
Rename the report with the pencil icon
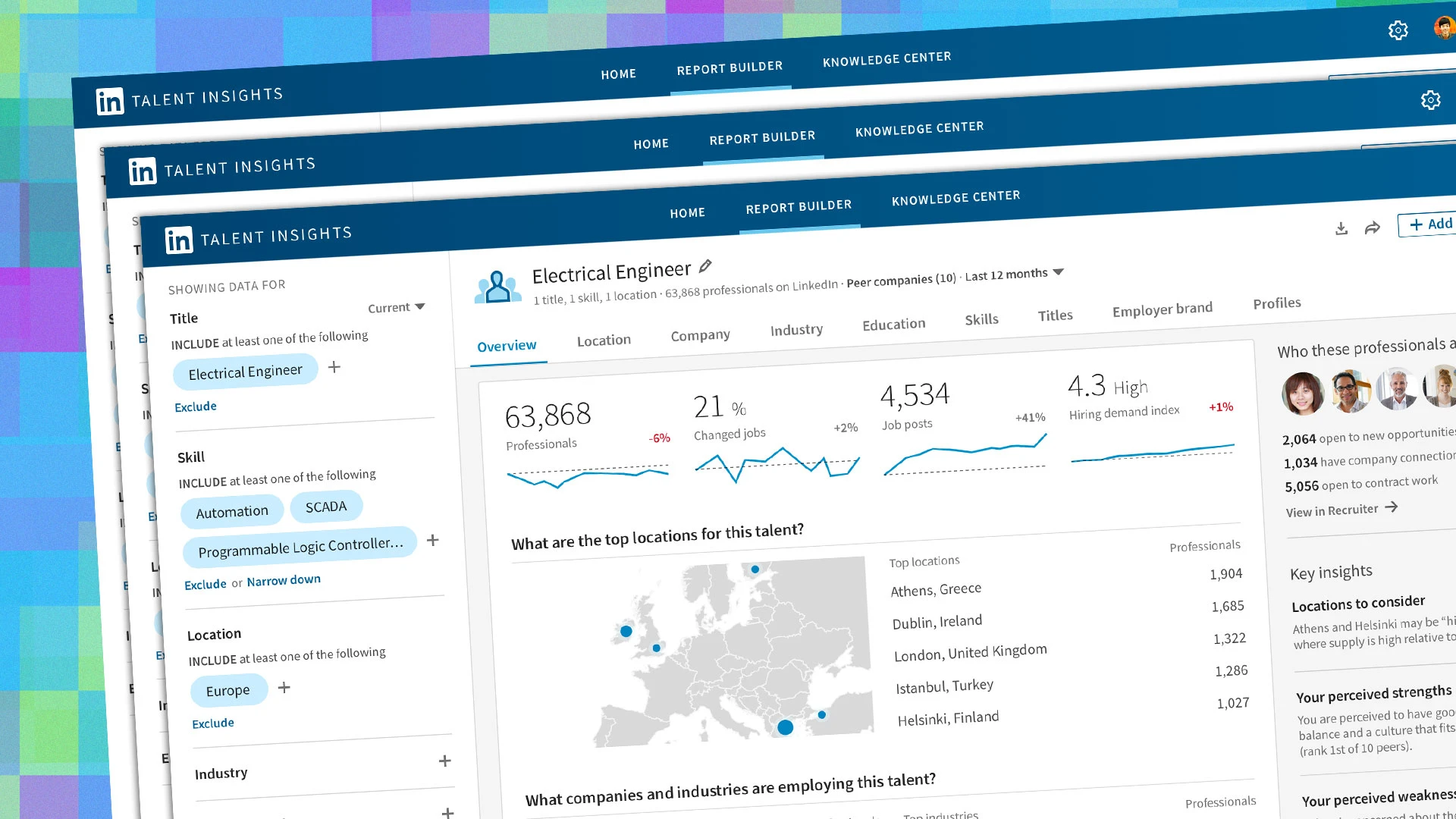(x=704, y=266)
